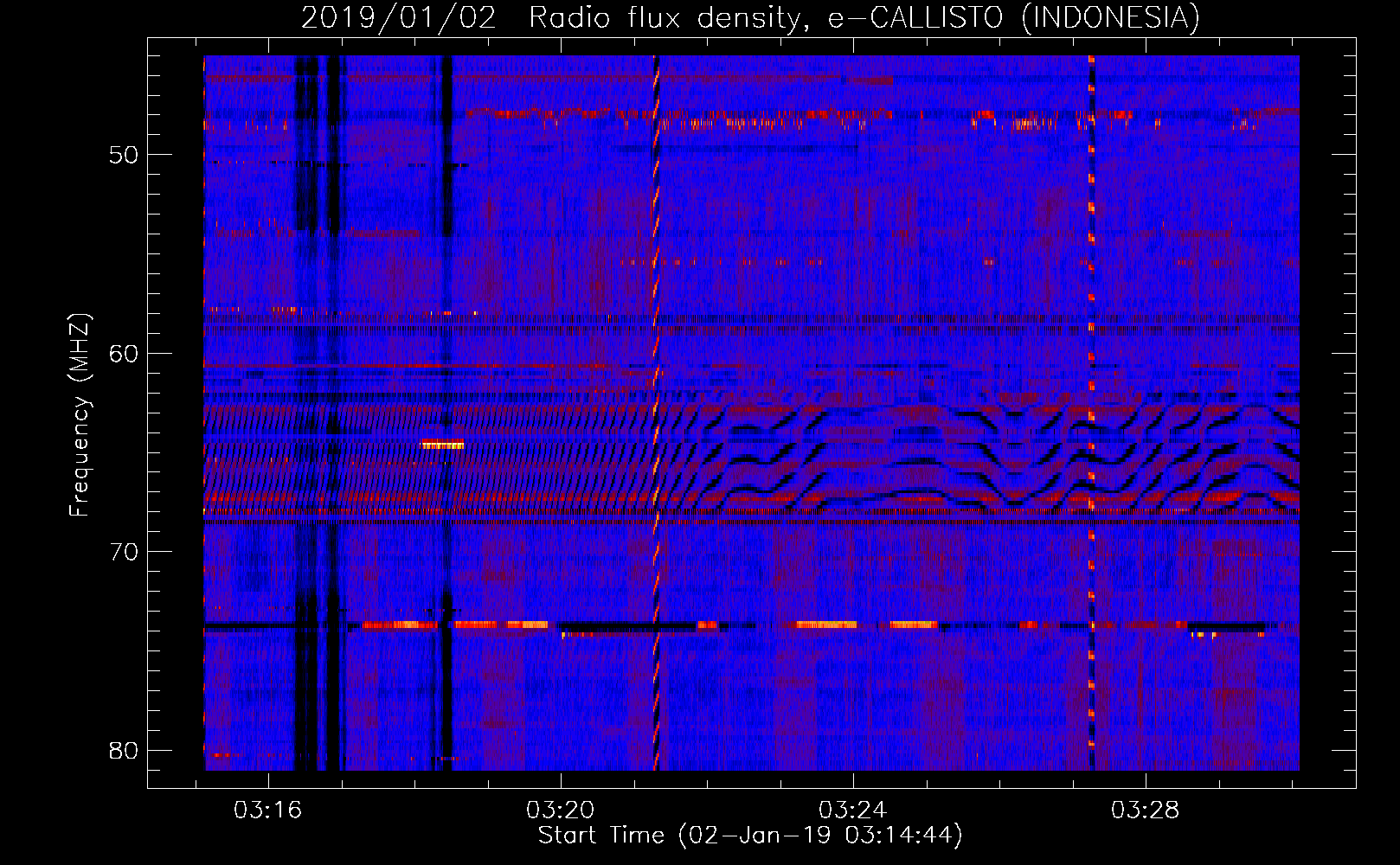Viewport: 1400px width, 865px height.
Task: Click the "Frequency (MHZ)" axis label
Action: click(x=80, y=414)
